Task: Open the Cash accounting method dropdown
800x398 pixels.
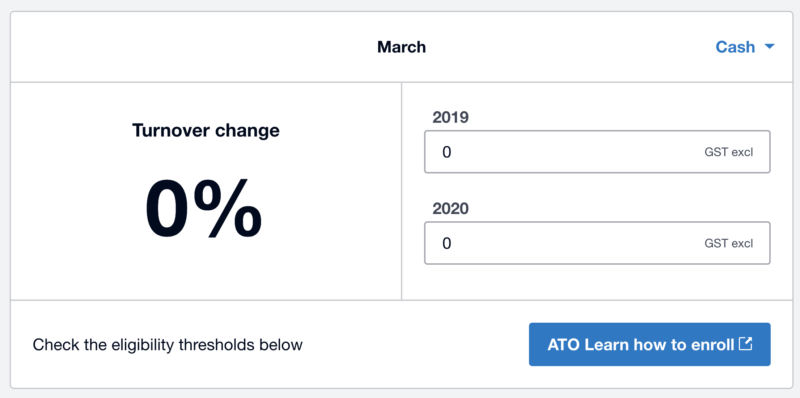Action: (x=745, y=47)
